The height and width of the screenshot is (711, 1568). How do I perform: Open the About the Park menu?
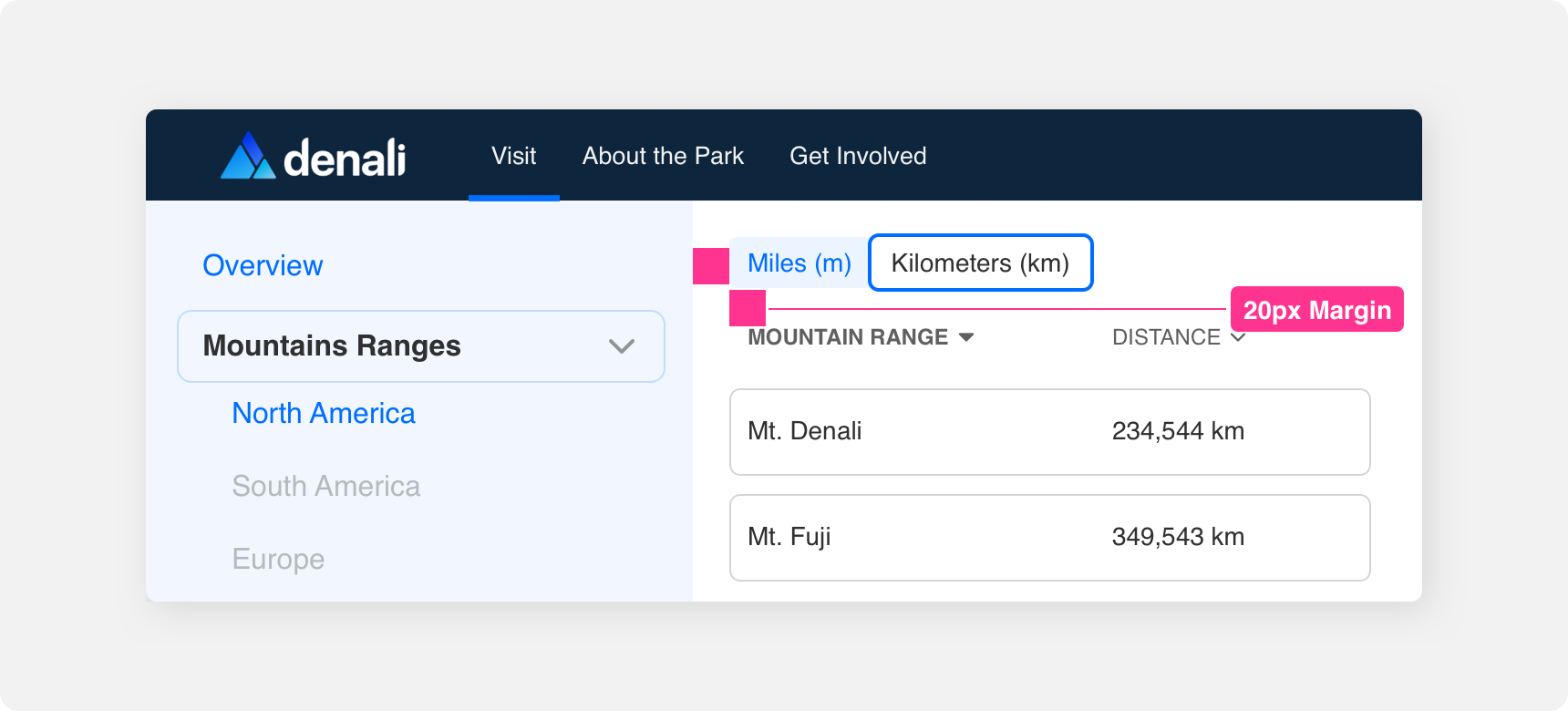[663, 156]
